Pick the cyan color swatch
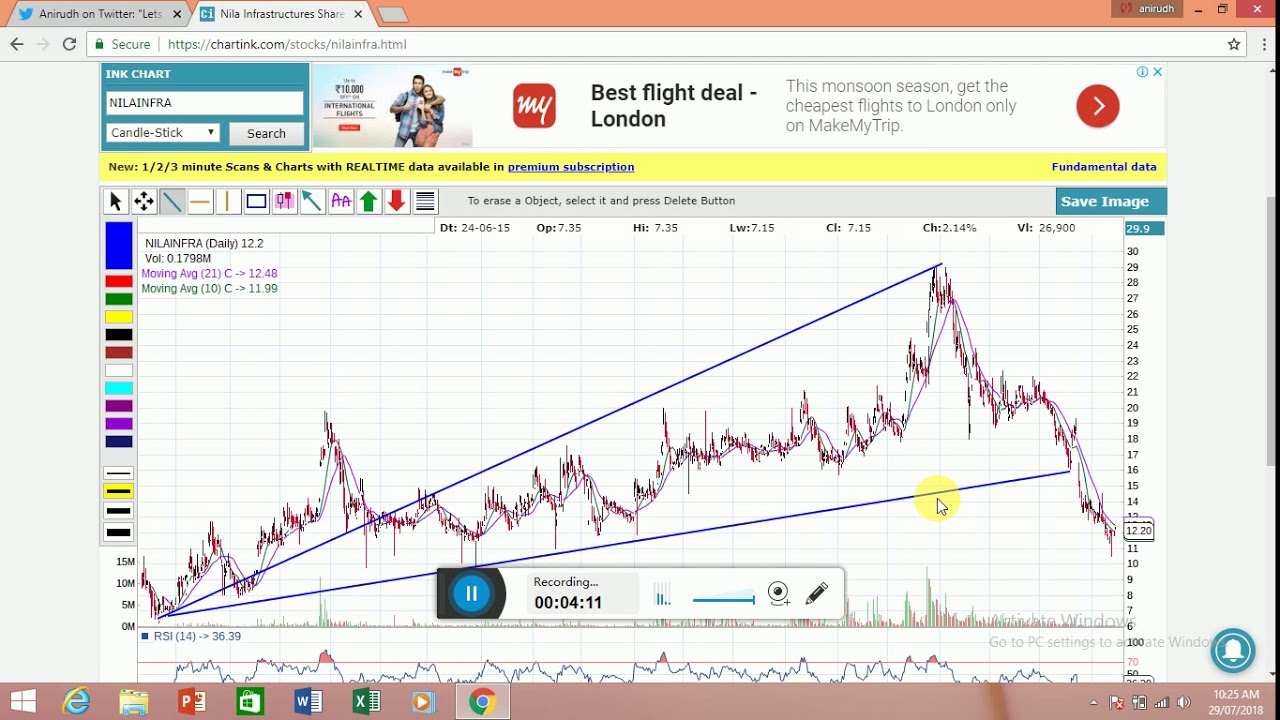 (x=119, y=388)
